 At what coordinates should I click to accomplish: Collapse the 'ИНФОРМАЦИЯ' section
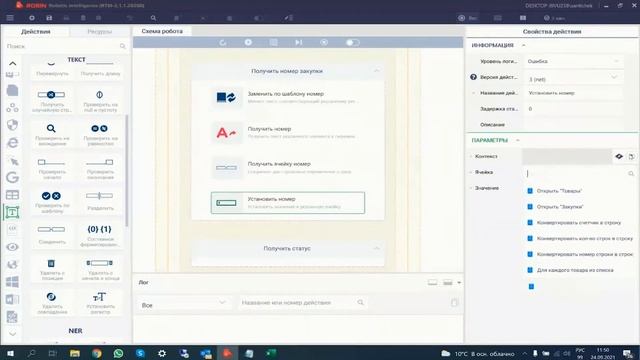click(524, 45)
